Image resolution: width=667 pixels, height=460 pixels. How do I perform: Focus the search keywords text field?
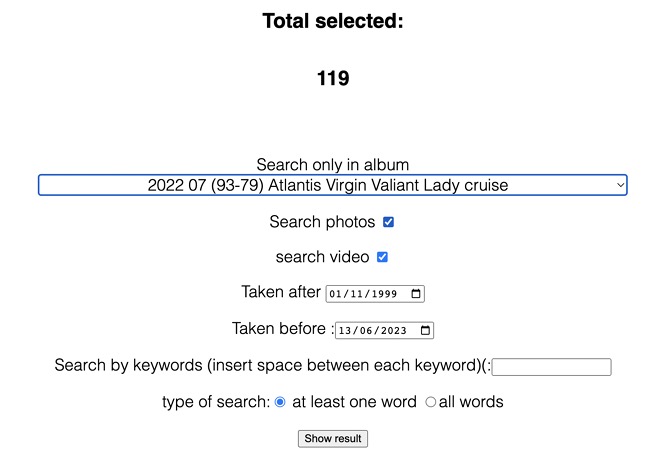(x=551, y=367)
